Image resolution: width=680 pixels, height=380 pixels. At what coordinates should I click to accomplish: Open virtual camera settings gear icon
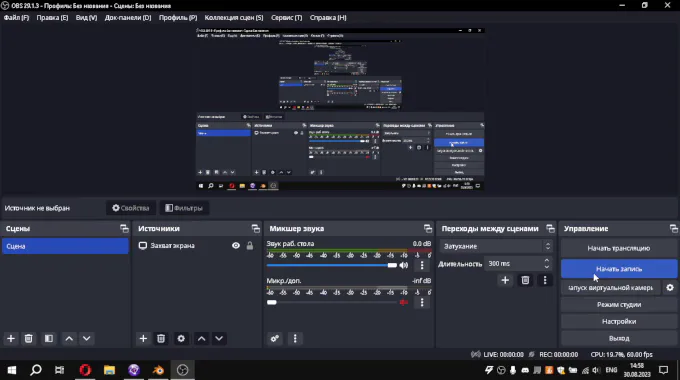[x=670, y=288]
